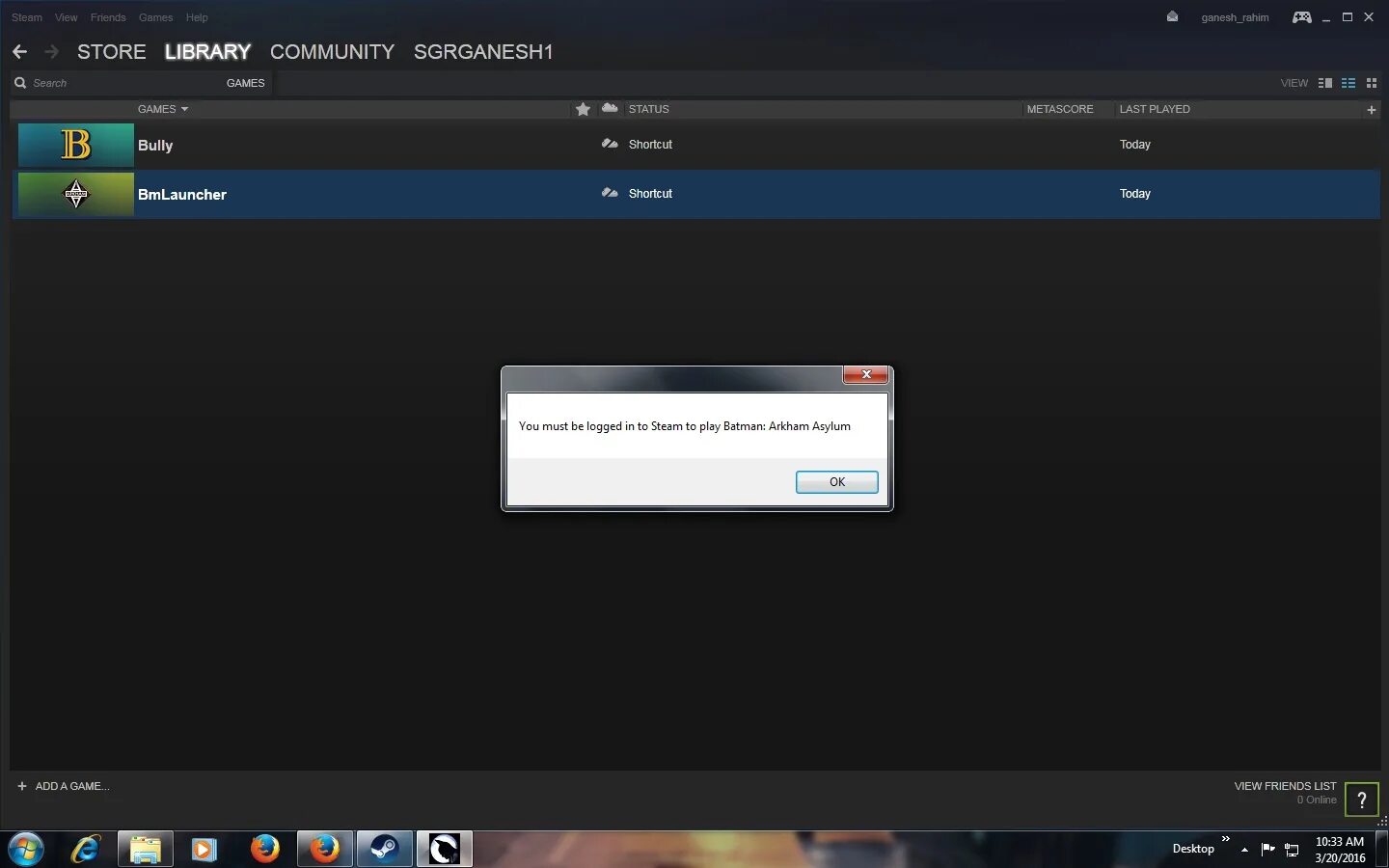Viewport: 1389px width, 868px height.
Task: Open the GAMES filter dropdown beside search
Action: tap(245, 83)
